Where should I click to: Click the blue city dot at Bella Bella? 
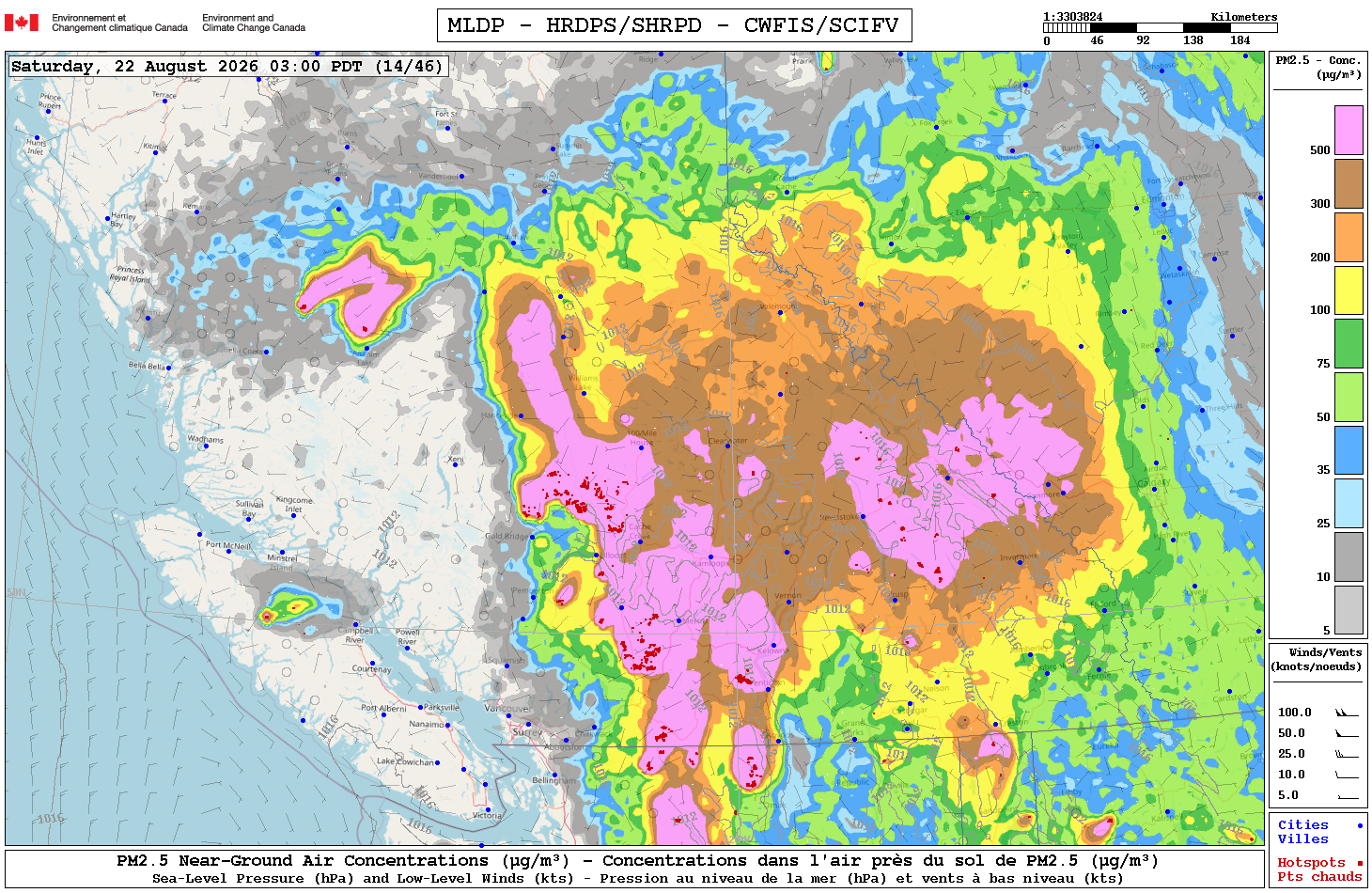pyautogui.click(x=169, y=368)
